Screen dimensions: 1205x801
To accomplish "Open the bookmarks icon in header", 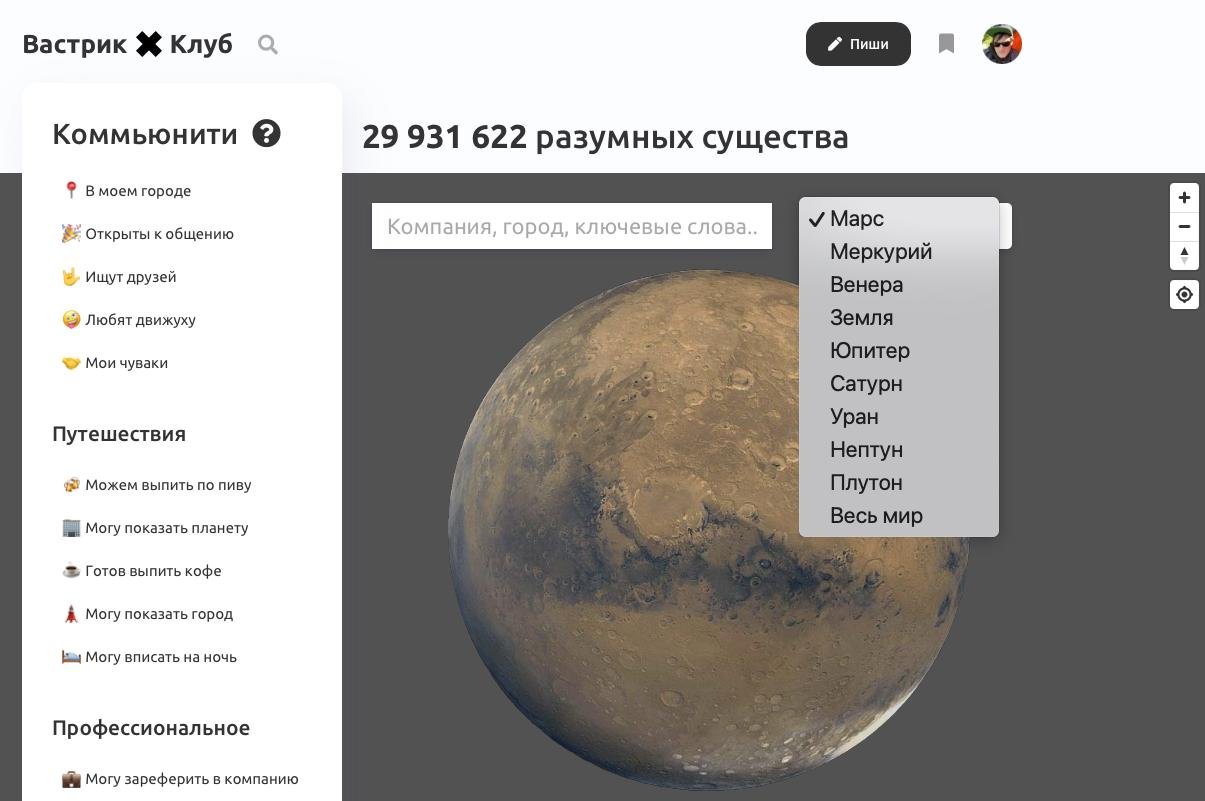I will 946,44.
